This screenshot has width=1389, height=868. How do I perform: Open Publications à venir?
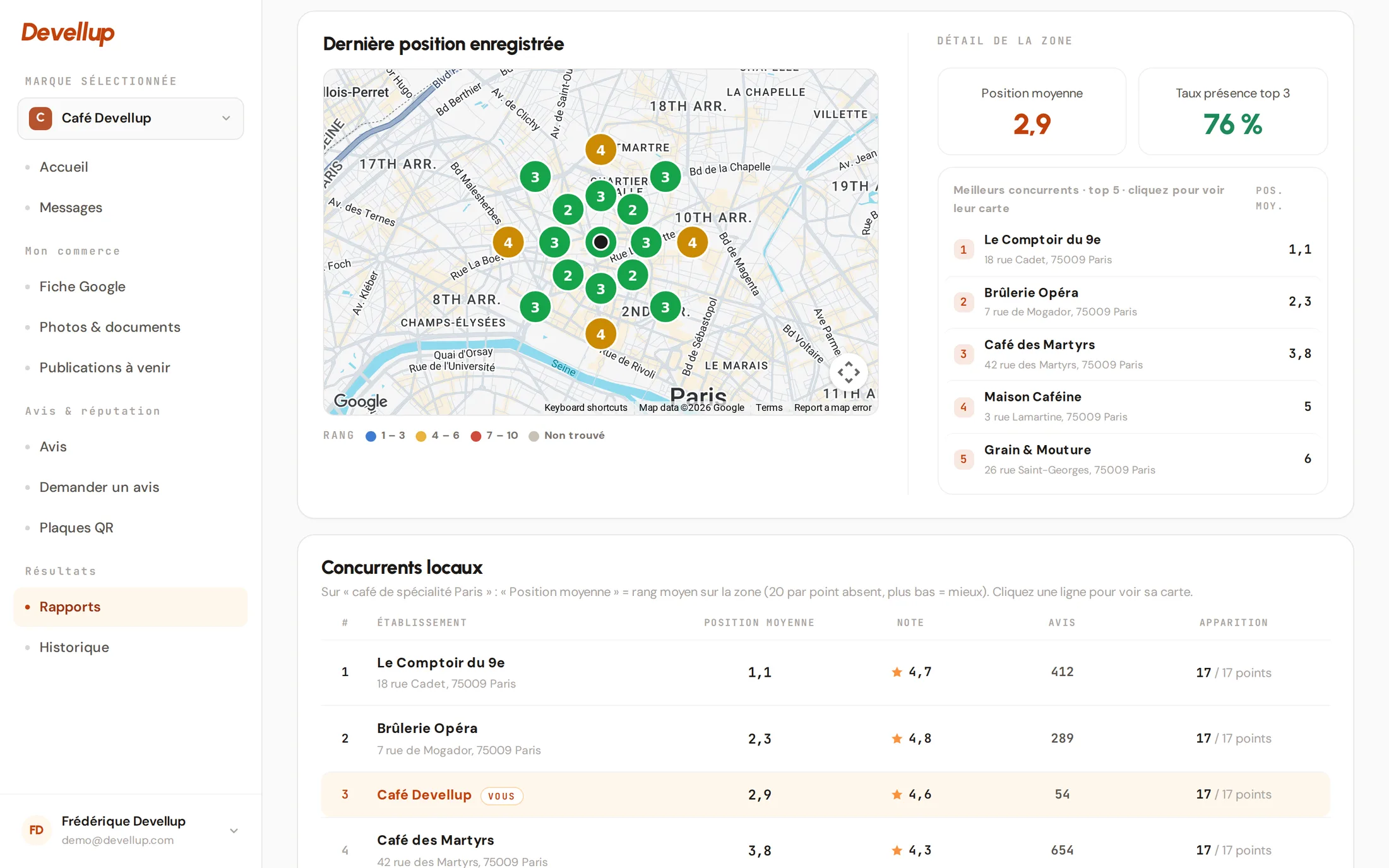point(104,367)
